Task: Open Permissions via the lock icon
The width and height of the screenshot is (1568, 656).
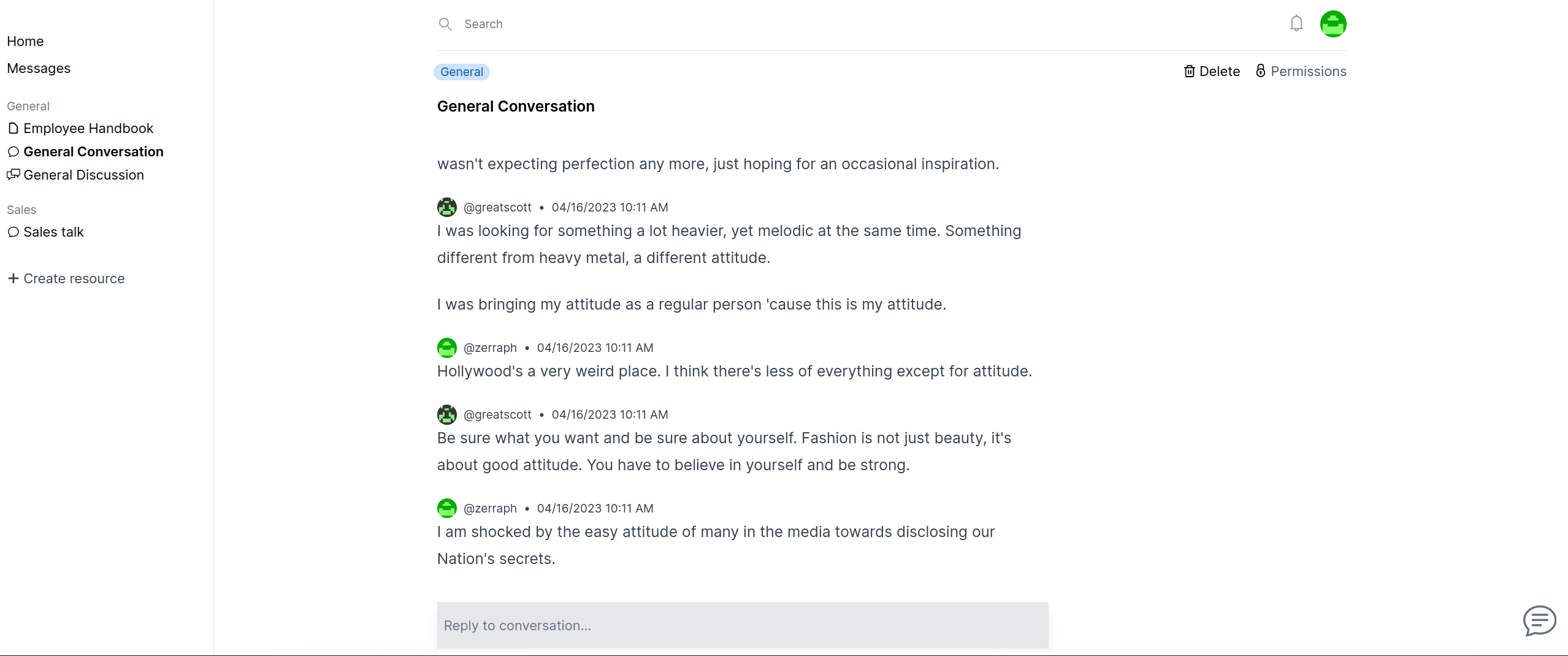Action: [x=1260, y=71]
